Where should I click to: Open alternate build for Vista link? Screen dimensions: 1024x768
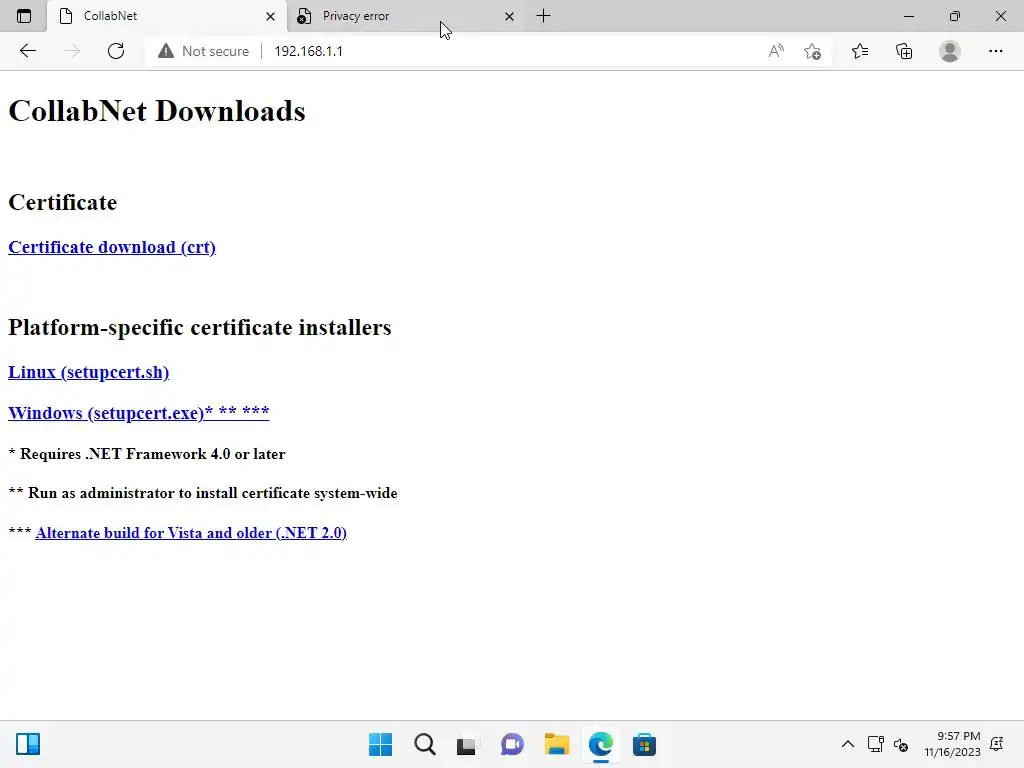191,533
